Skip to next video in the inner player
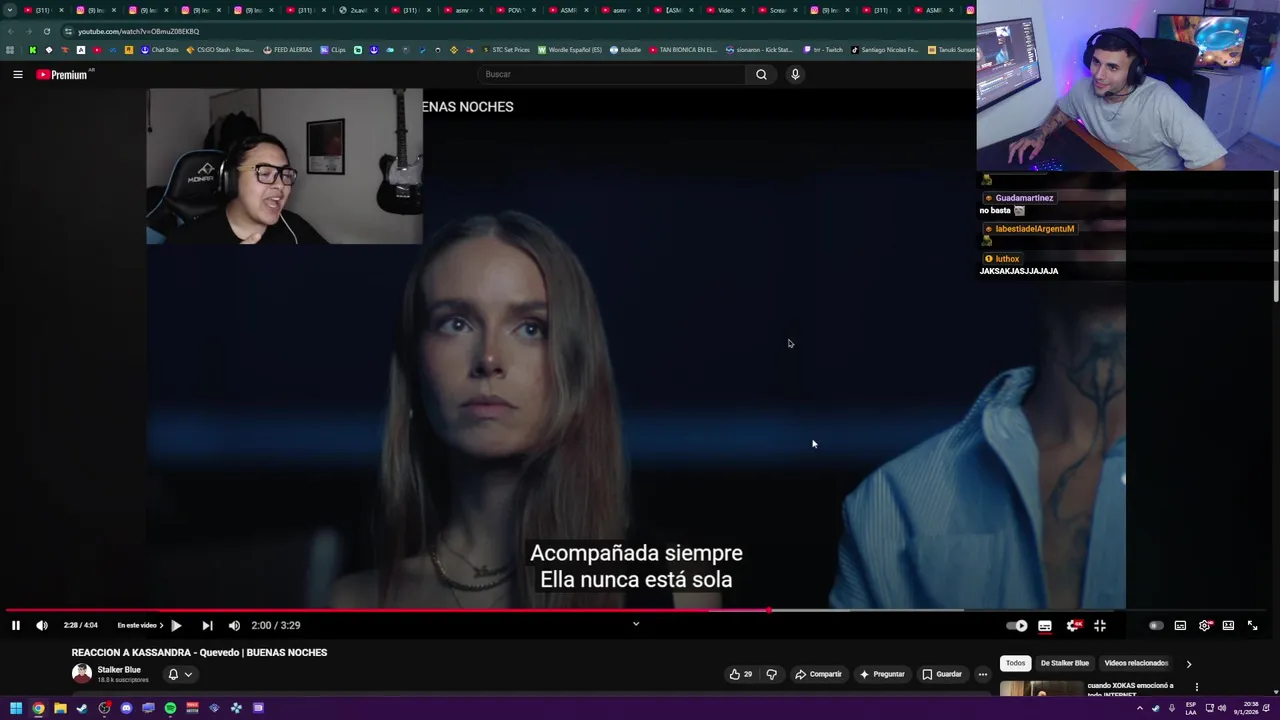The height and width of the screenshot is (720, 1280). tap(207, 625)
